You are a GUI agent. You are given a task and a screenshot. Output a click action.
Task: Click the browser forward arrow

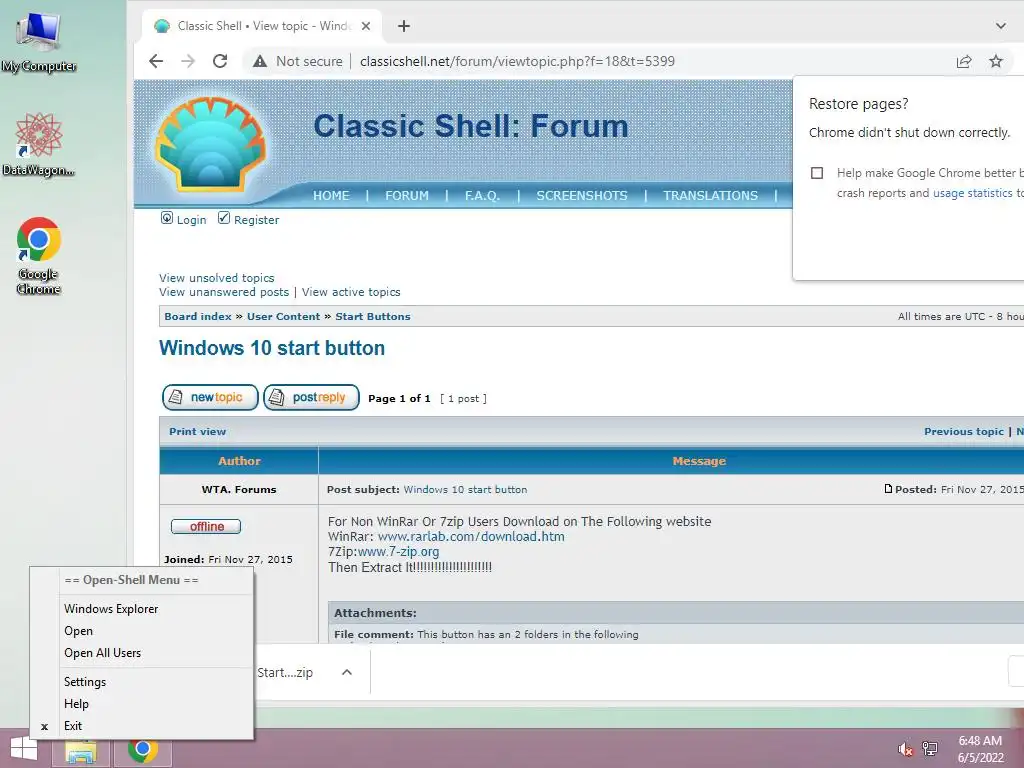(188, 61)
